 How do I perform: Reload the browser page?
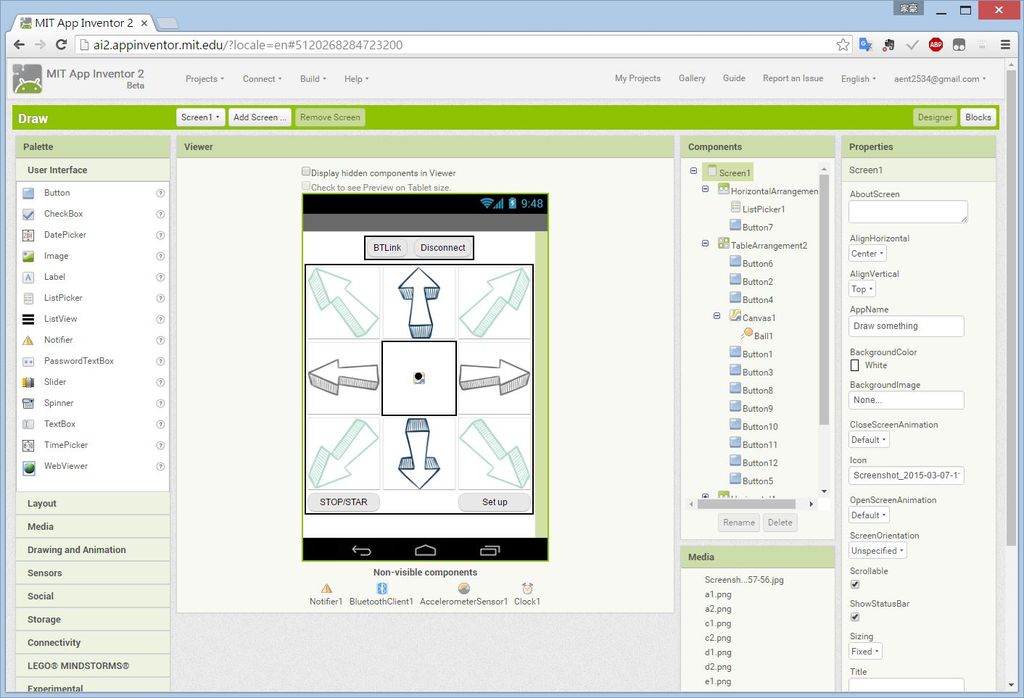[61, 44]
